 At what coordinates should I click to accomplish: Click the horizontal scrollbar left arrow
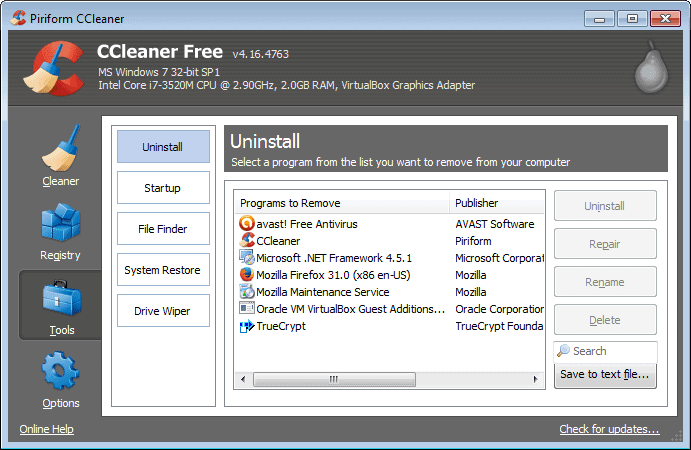pyautogui.click(x=243, y=379)
